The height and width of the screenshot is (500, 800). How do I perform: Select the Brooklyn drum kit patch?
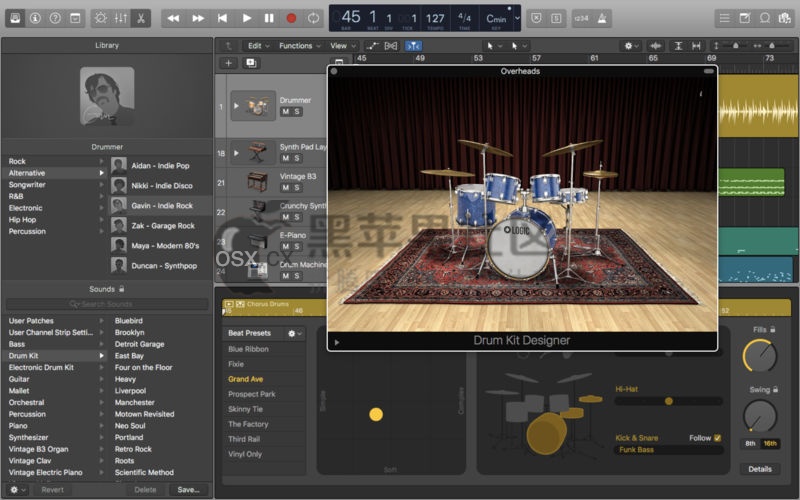[x=130, y=332]
